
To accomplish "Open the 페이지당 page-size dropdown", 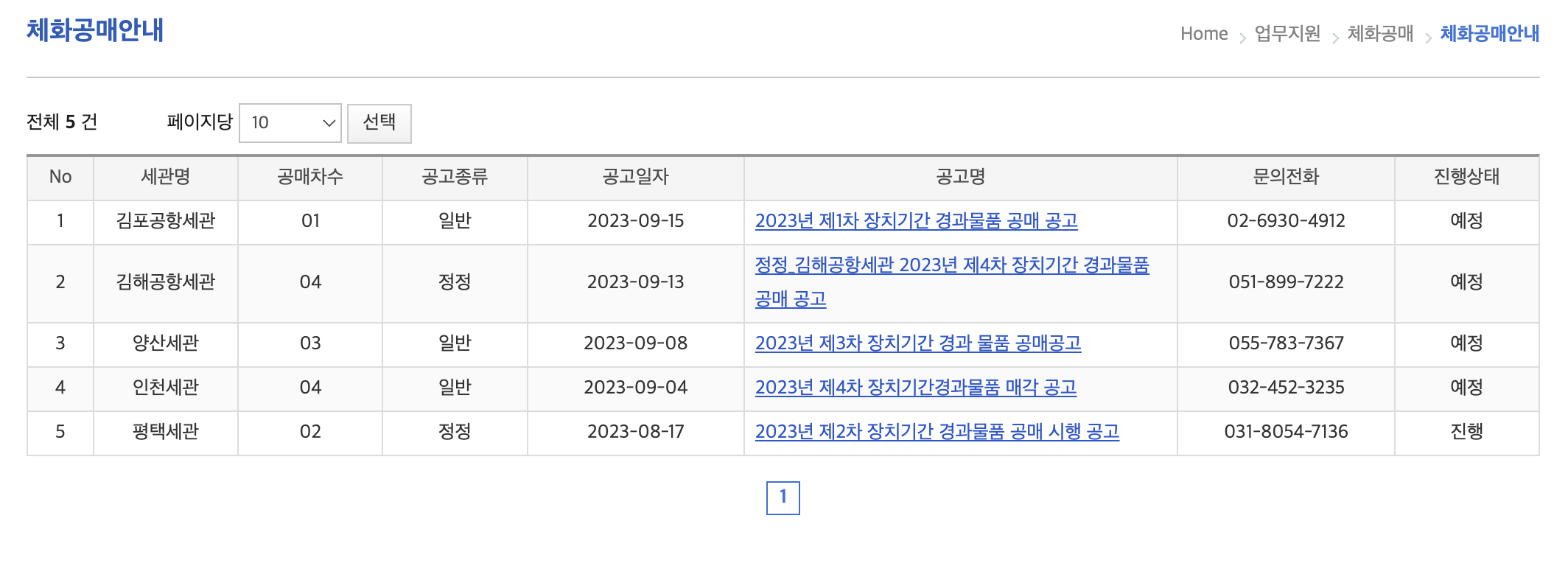I will point(289,122).
